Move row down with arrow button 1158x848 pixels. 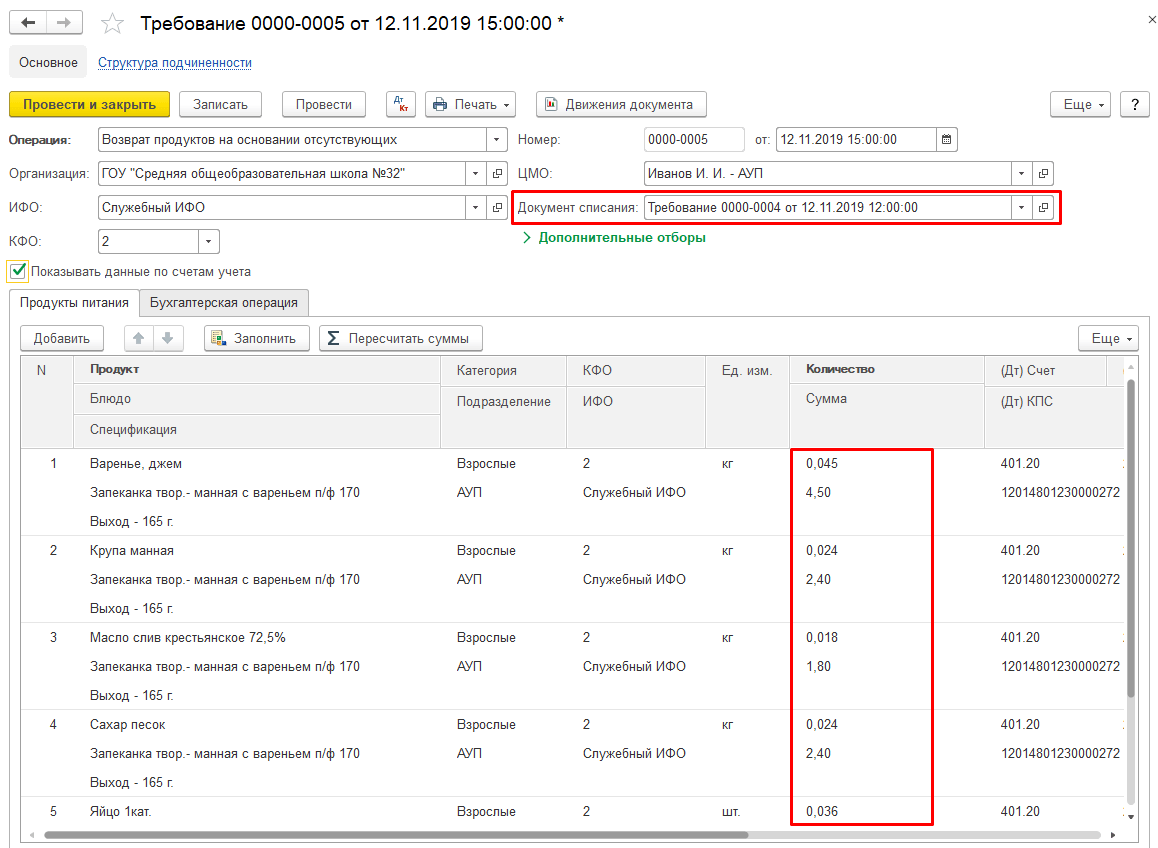167,338
